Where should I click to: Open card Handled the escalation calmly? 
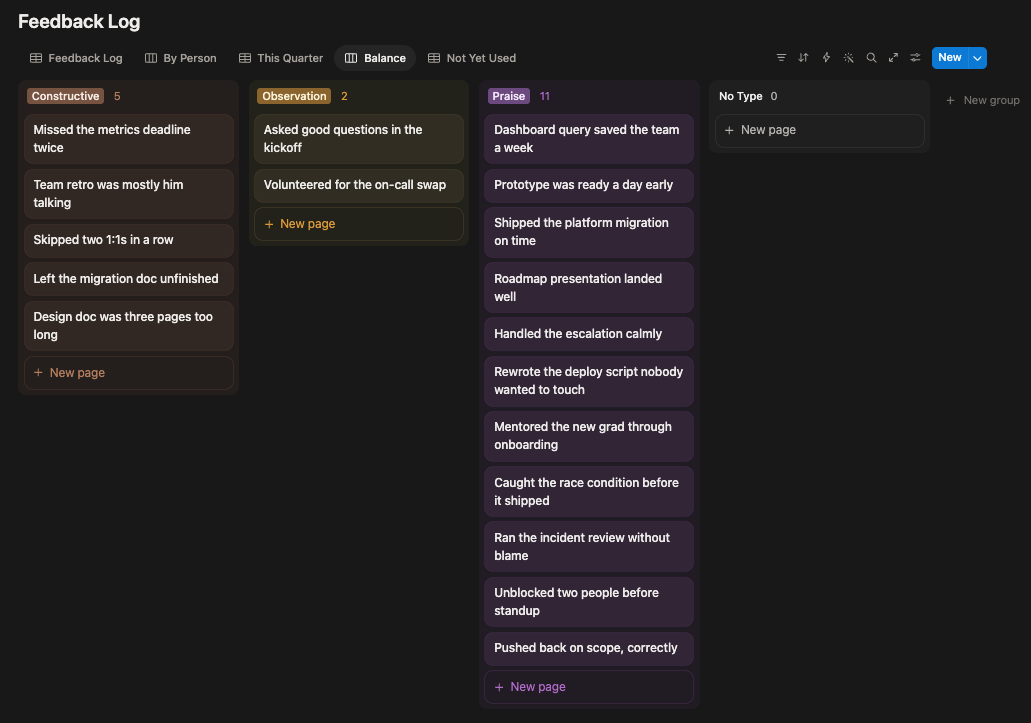[589, 334]
